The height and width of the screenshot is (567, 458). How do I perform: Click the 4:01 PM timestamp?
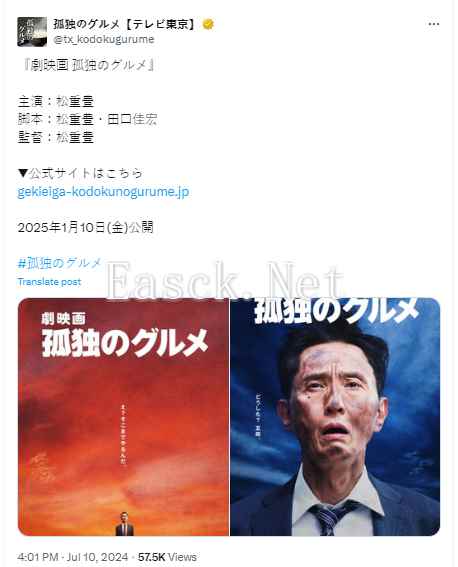(38, 557)
